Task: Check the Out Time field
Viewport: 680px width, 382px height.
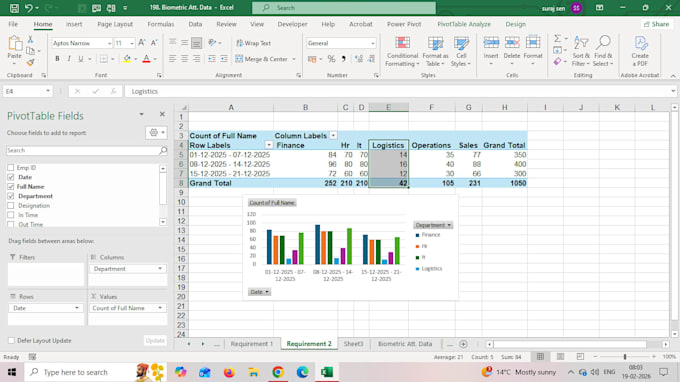Action: [11, 224]
